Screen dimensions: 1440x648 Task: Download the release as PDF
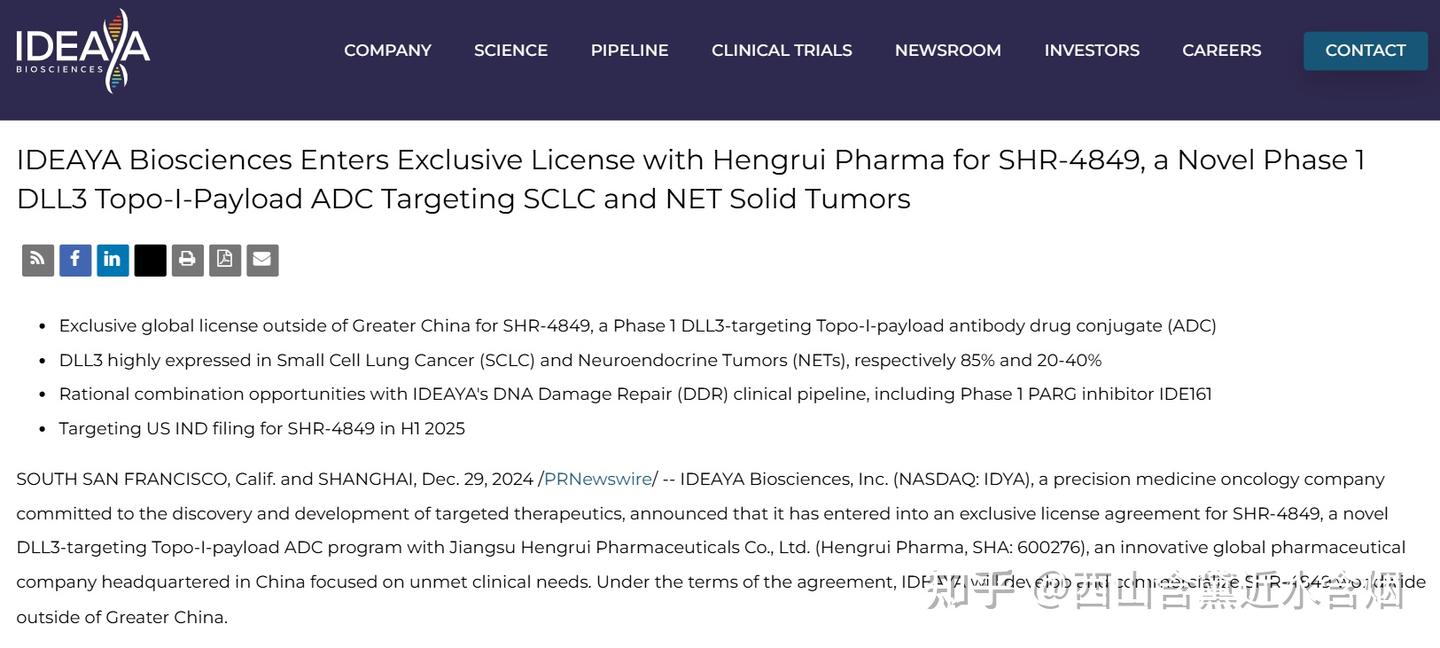(225, 260)
